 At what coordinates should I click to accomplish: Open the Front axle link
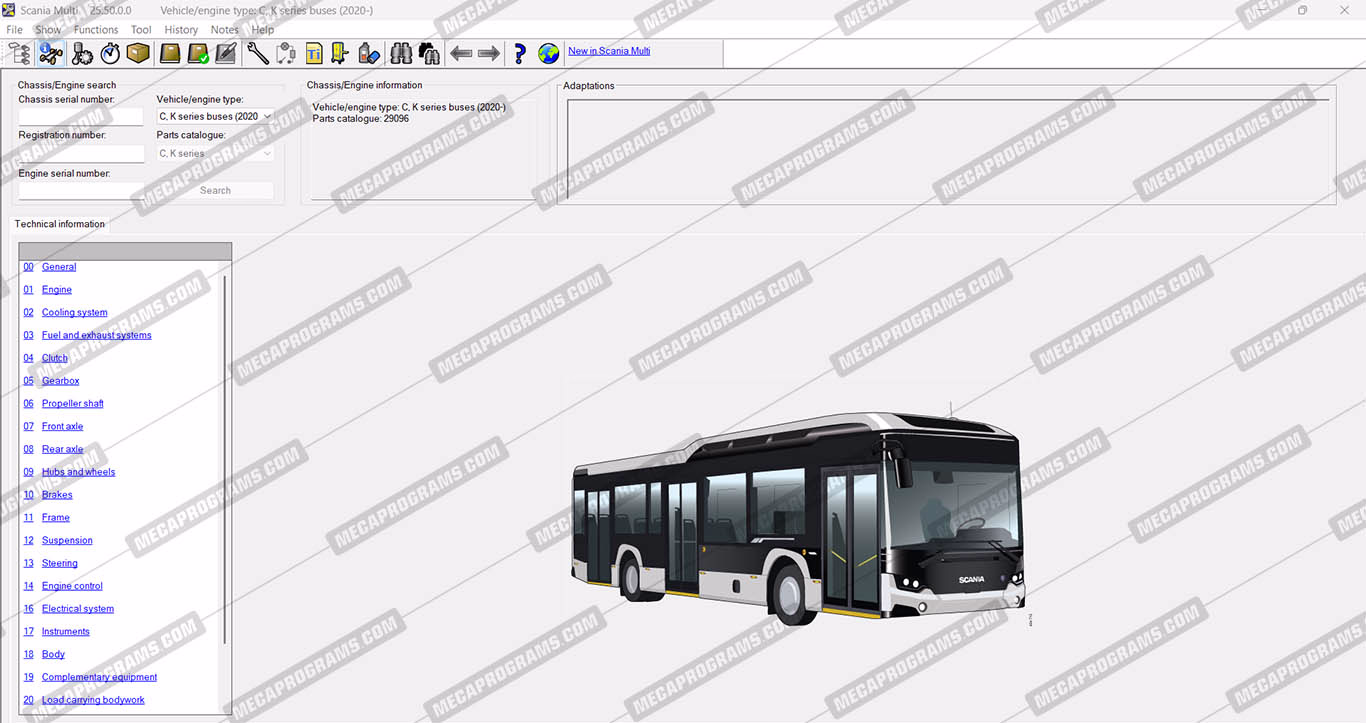pyautogui.click(x=62, y=427)
